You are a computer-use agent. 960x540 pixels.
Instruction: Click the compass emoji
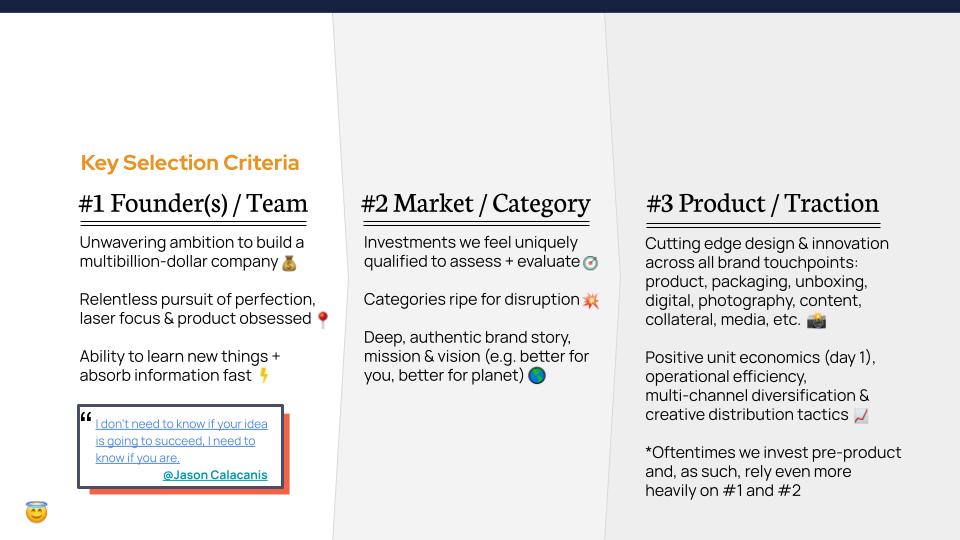point(590,263)
